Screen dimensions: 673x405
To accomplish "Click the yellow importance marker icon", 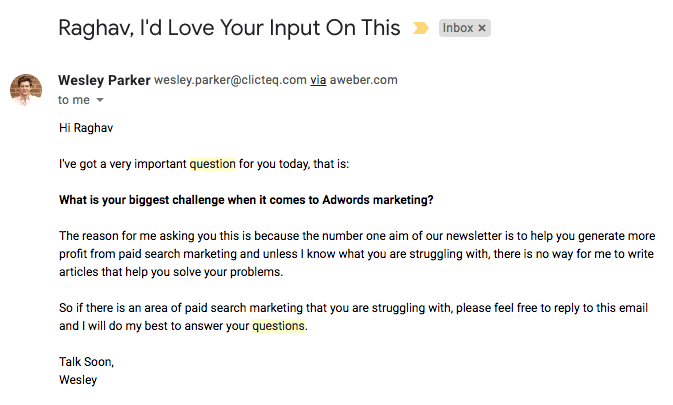I will (421, 28).
